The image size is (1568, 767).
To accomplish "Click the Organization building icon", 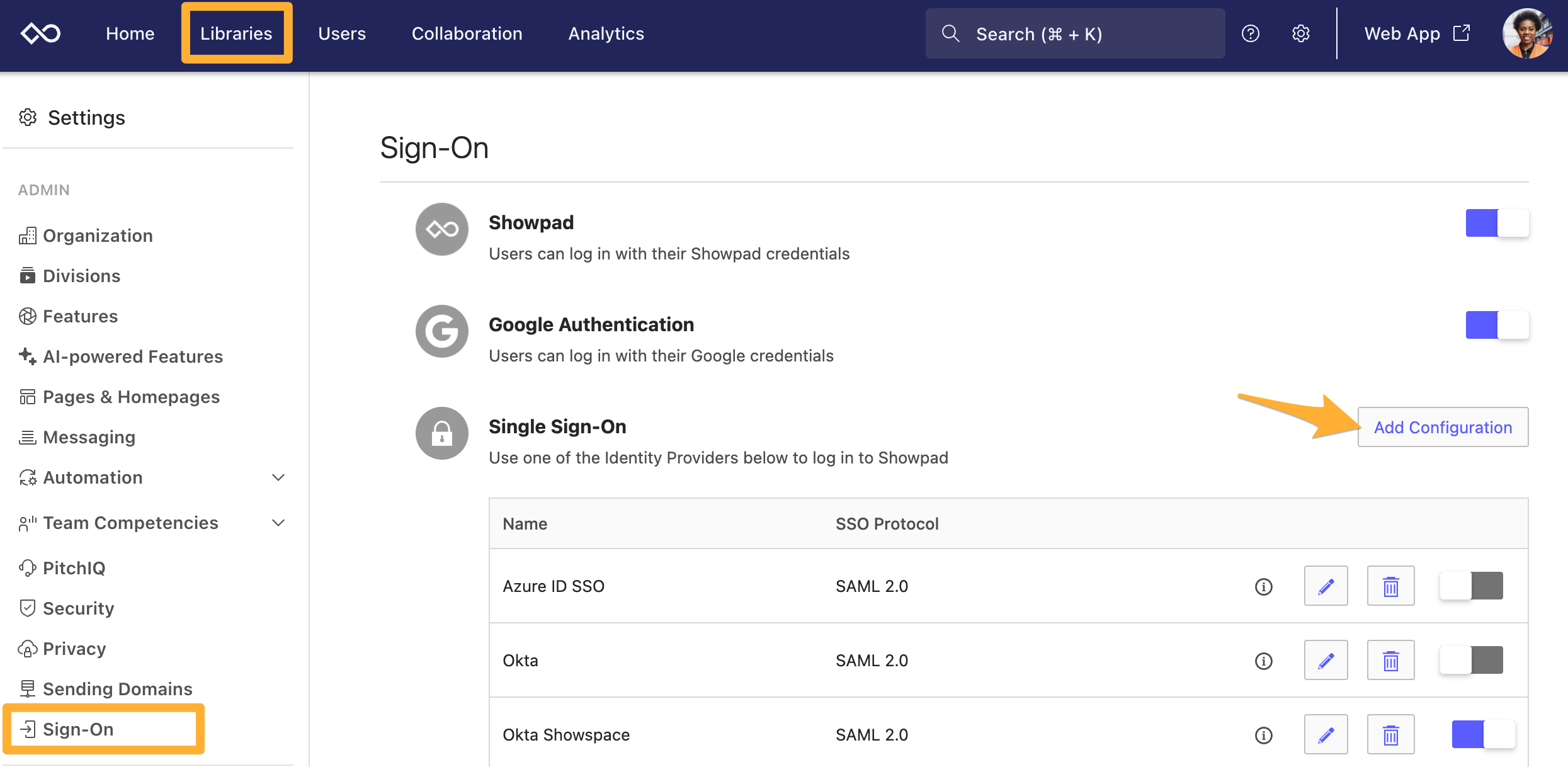I will [x=28, y=236].
